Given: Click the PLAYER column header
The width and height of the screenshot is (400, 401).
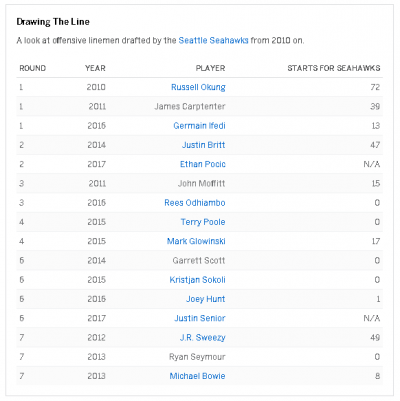Looking at the screenshot, I should pyautogui.click(x=210, y=68).
